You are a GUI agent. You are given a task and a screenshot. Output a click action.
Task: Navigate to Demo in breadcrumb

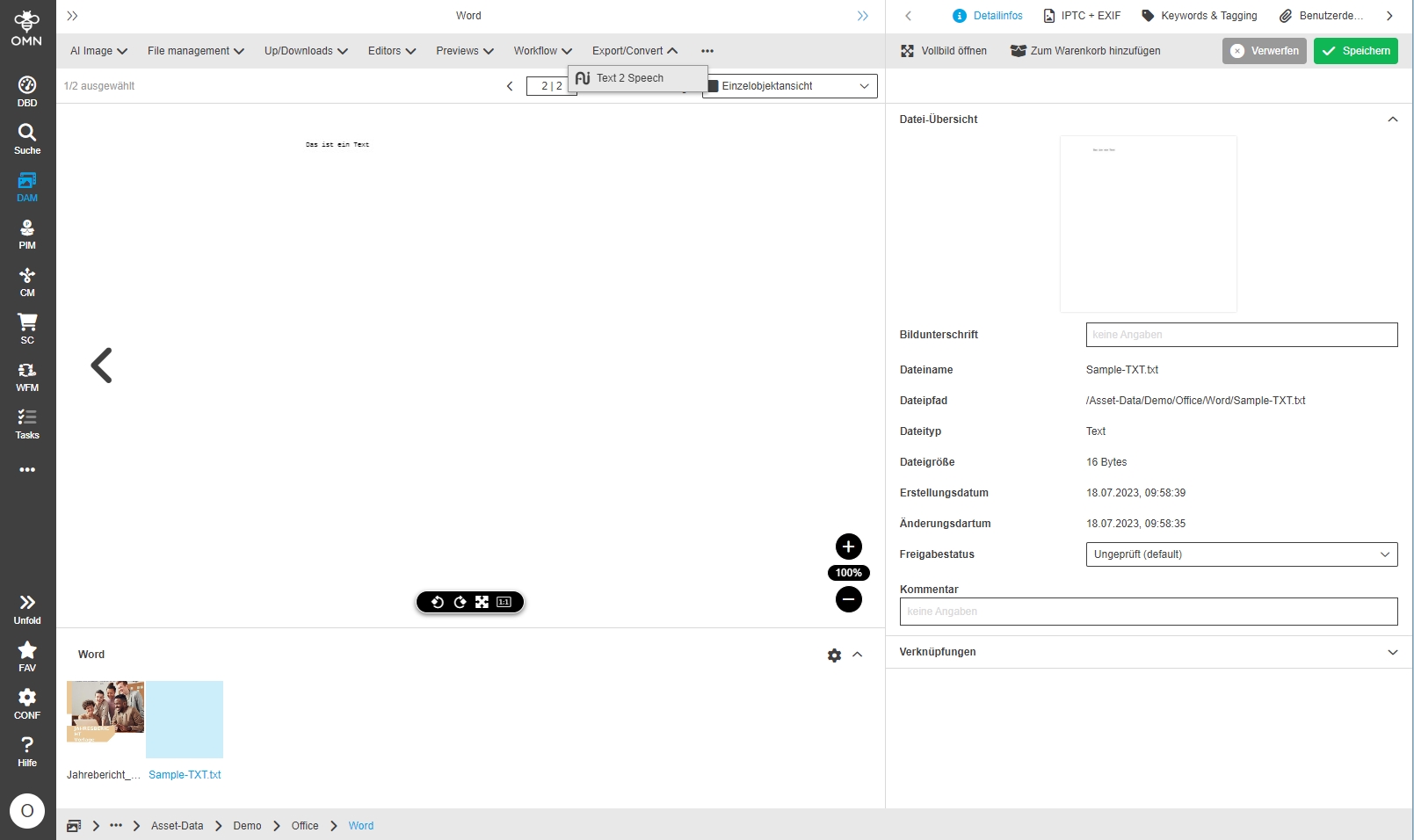point(247,826)
